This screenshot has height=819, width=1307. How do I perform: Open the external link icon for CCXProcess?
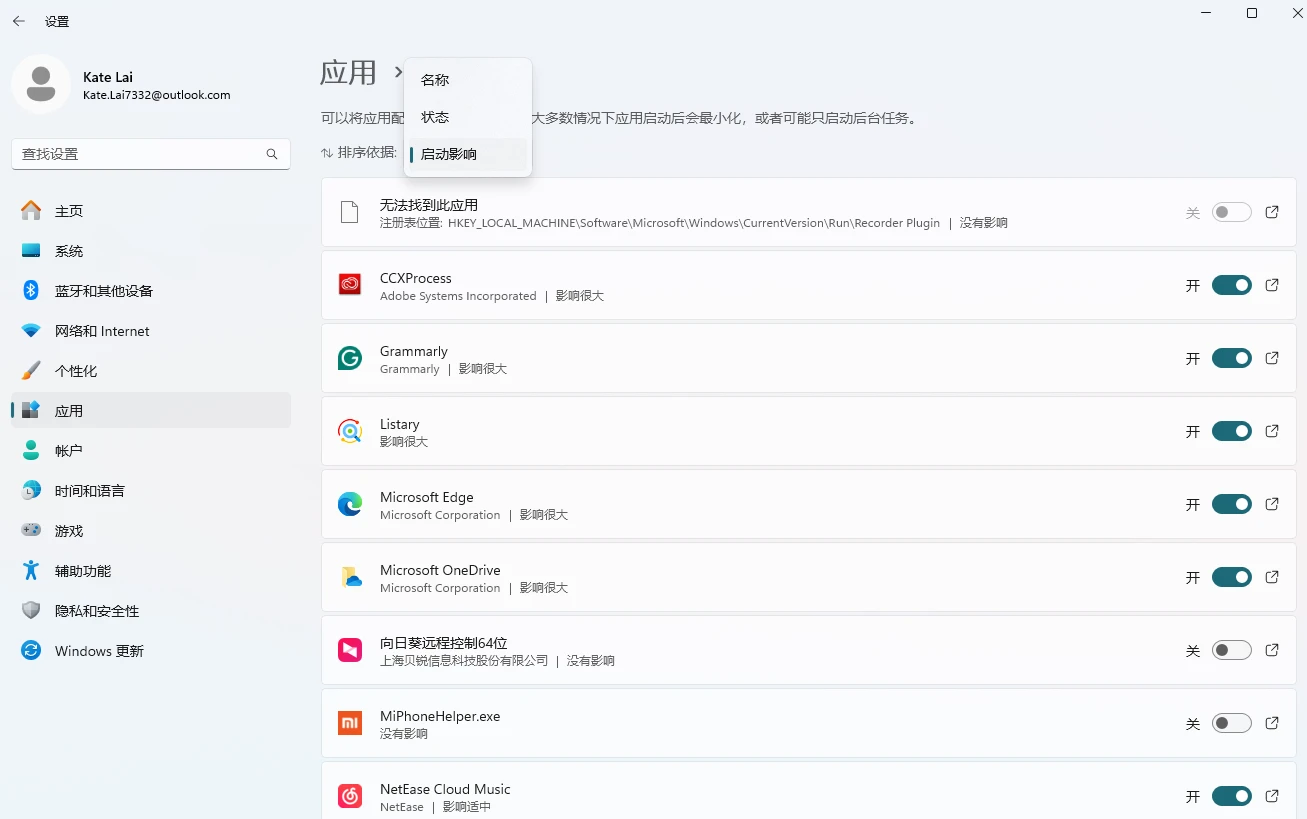1272,285
